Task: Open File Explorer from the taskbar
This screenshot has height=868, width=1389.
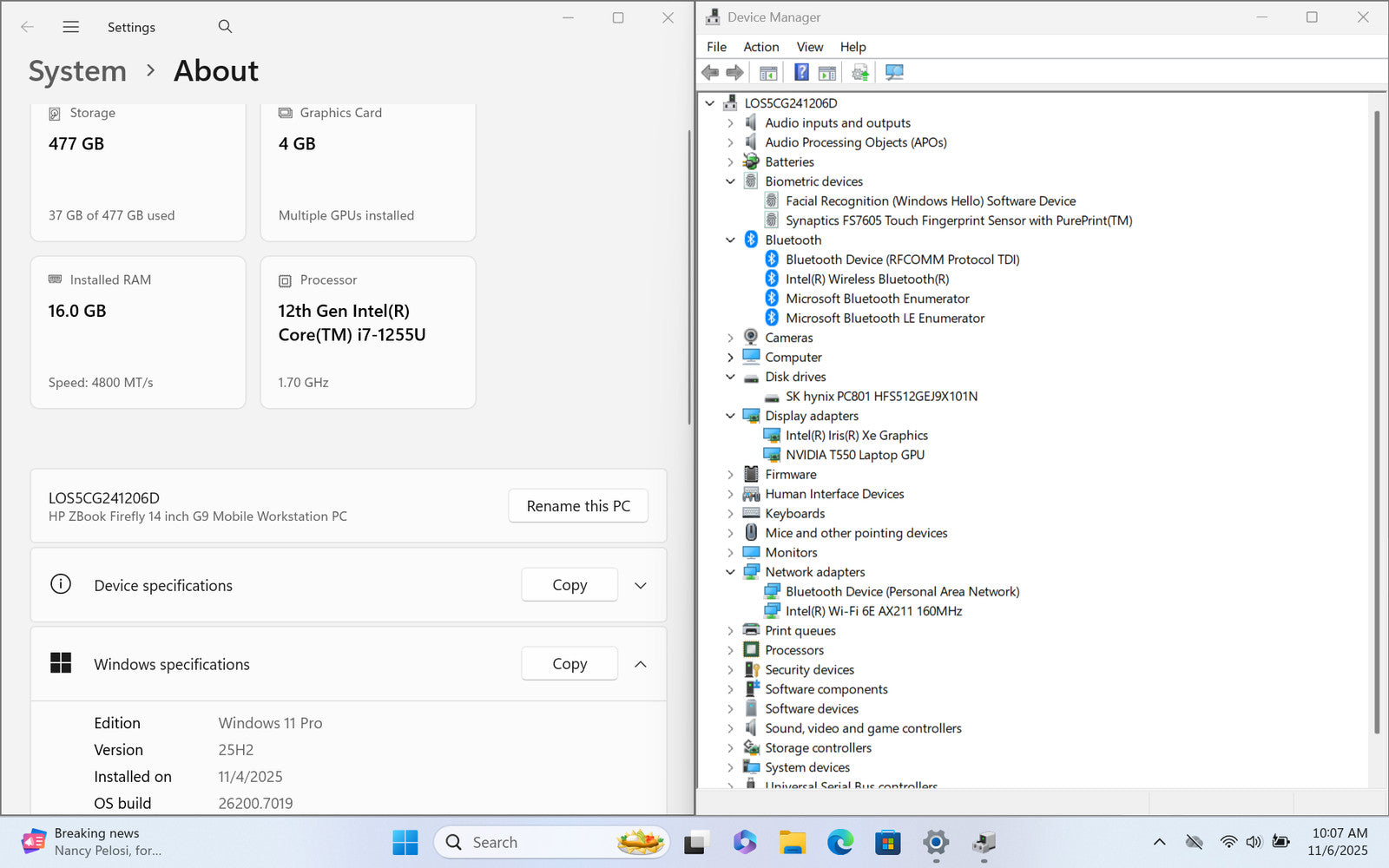Action: coord(792,842)
